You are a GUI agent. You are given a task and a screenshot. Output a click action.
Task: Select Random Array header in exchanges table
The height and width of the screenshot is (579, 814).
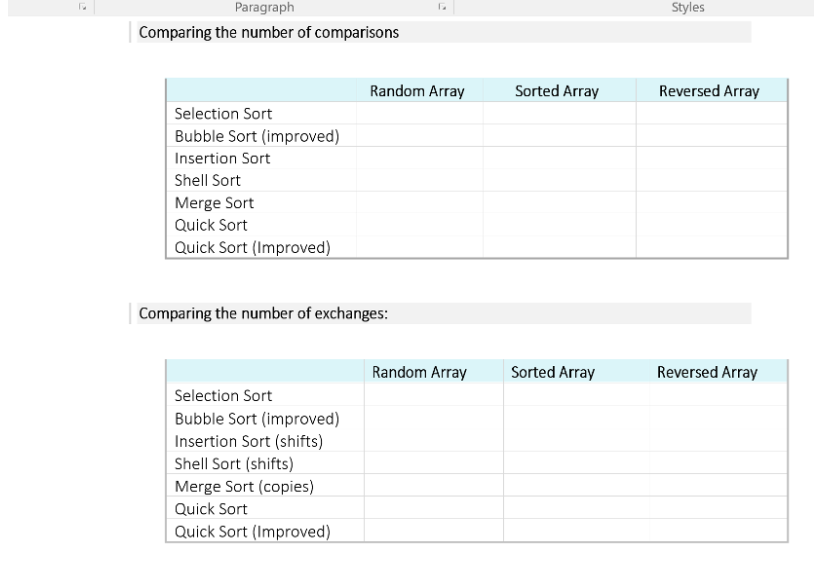419,372
